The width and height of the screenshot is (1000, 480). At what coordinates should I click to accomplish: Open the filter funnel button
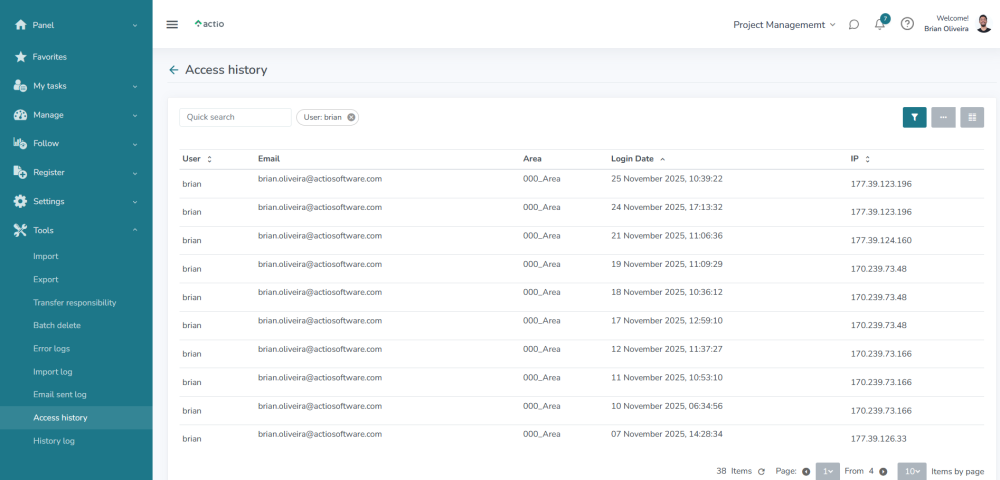pos(915,117)
